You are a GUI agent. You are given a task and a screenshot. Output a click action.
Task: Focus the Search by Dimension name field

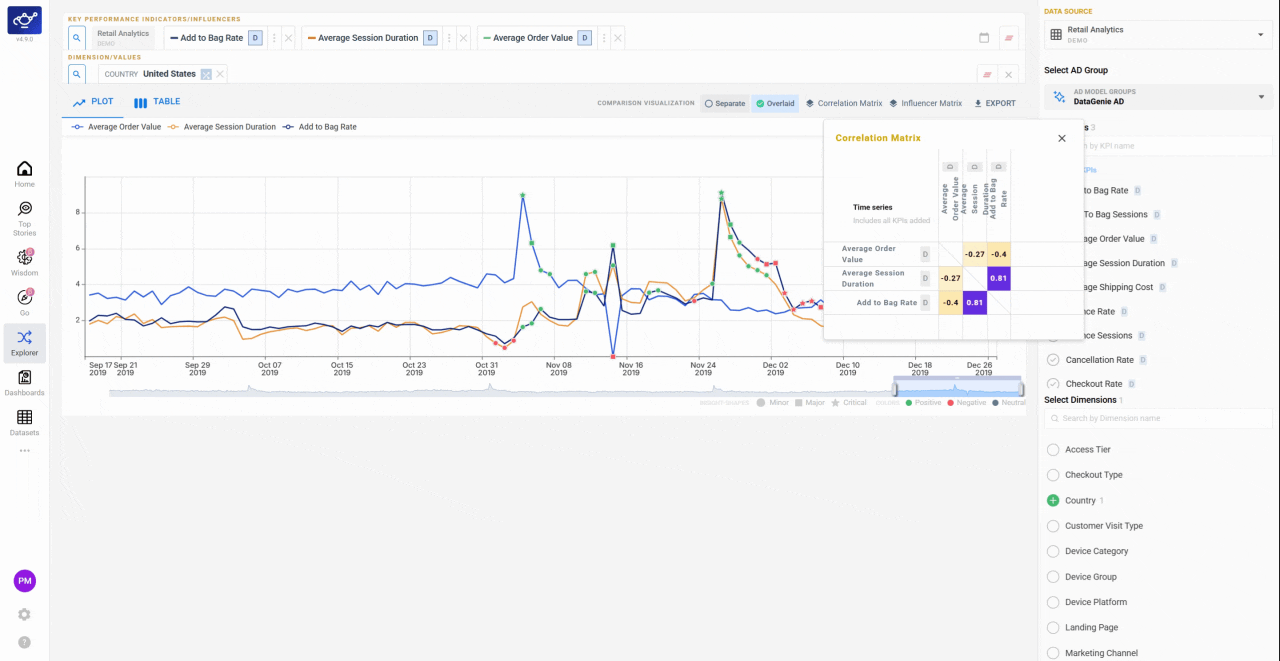point(1158,418)
